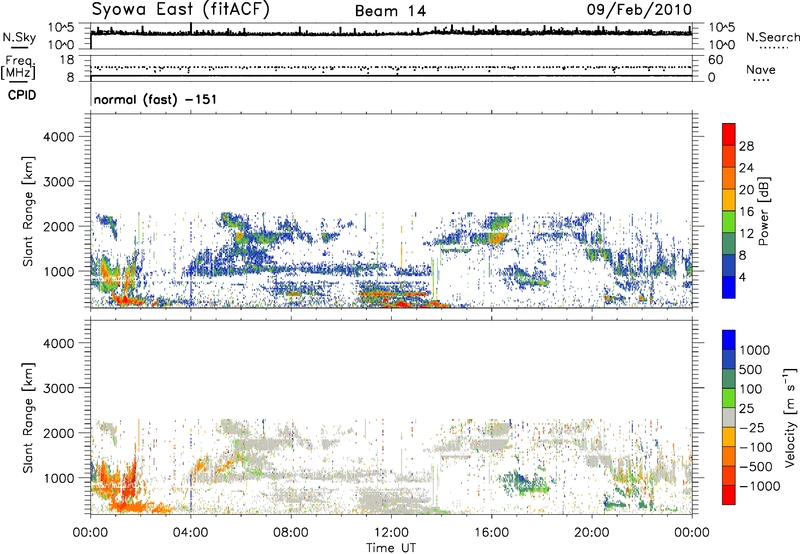
Task: Click the '-1000' tick on Velocity colorbar
Action: [x=759, y=486]
